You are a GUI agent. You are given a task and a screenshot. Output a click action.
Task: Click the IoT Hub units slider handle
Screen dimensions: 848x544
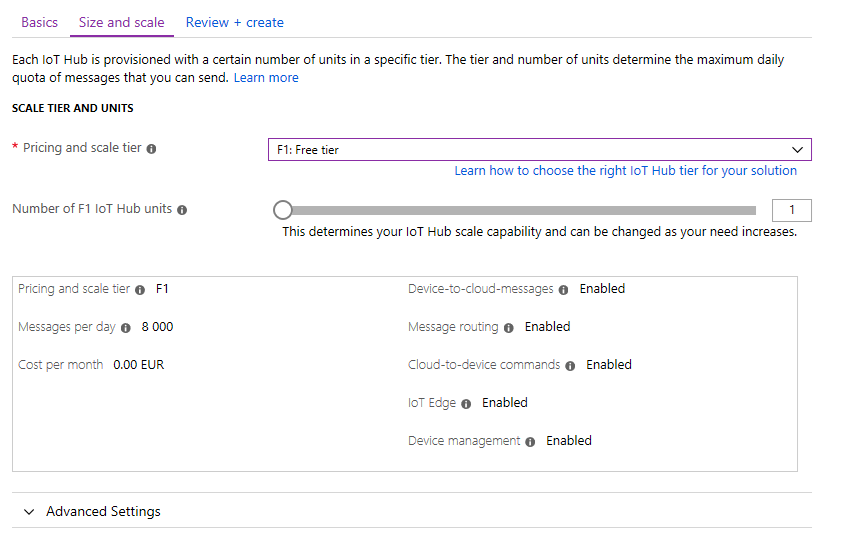(x=283, y=210)
